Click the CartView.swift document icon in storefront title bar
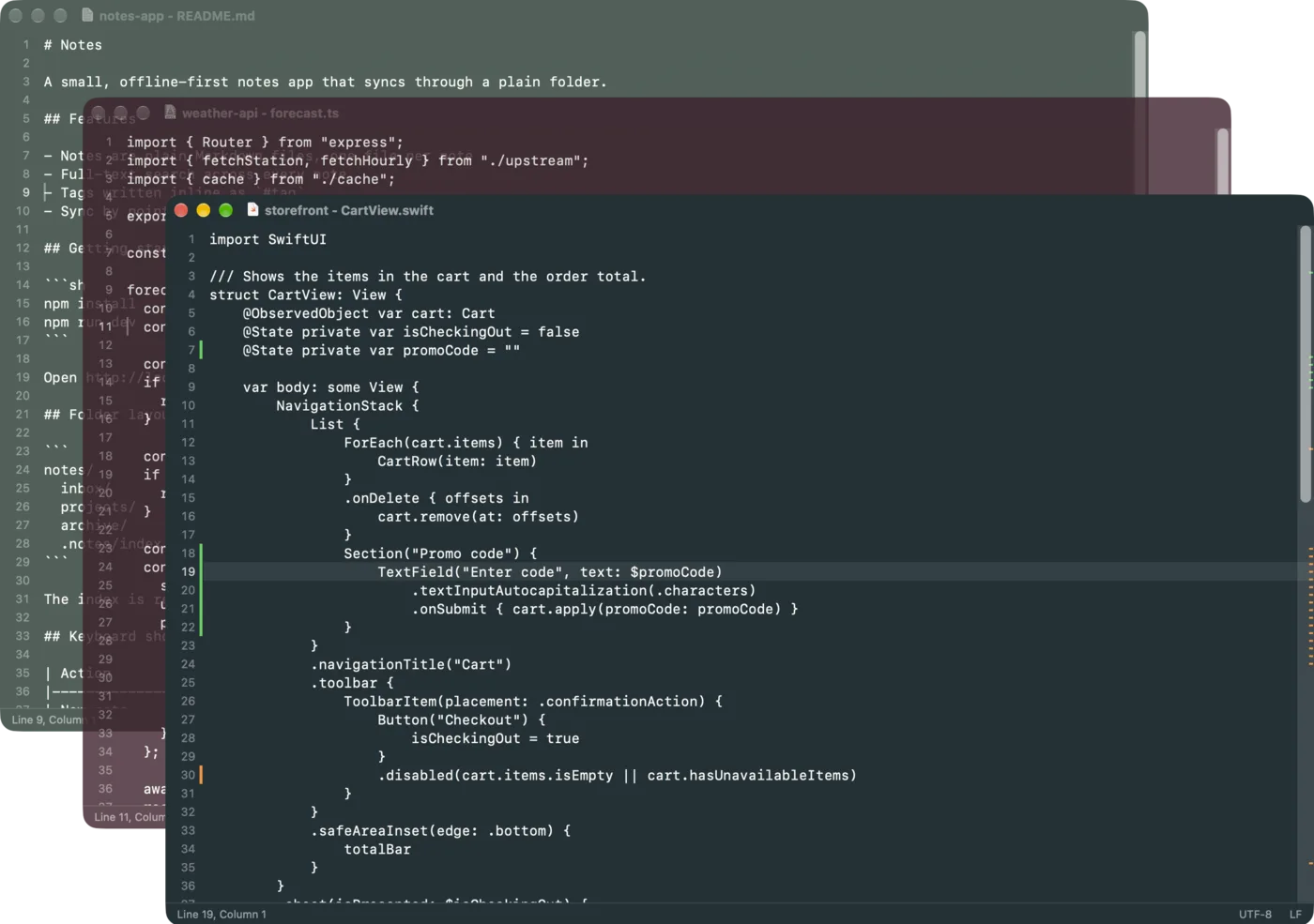The height and width of the screenshot is (924, 1314). 252,210
